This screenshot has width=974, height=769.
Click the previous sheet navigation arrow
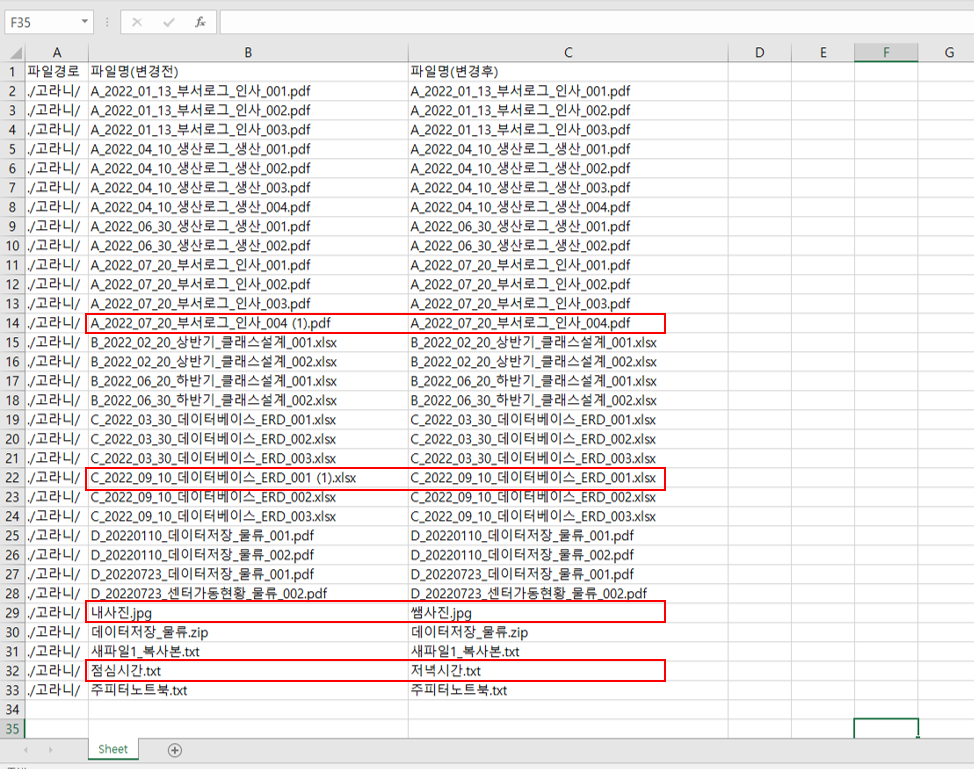click(x=25, y=750)
